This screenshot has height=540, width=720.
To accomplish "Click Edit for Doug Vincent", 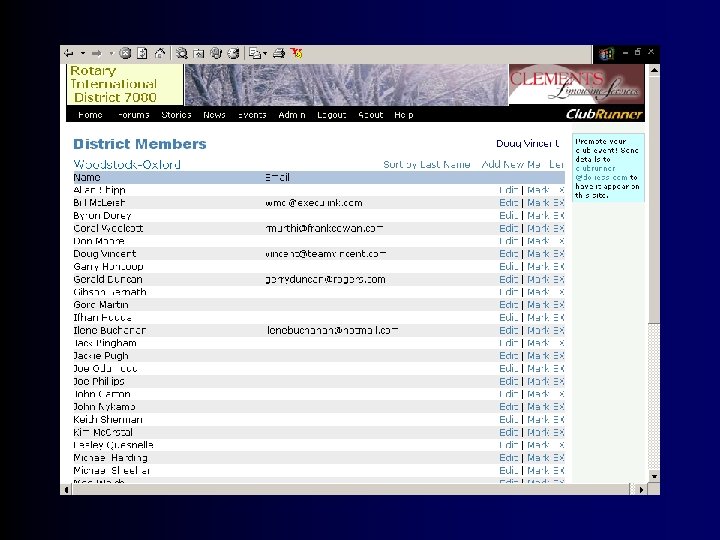I will tap(508, 254).
